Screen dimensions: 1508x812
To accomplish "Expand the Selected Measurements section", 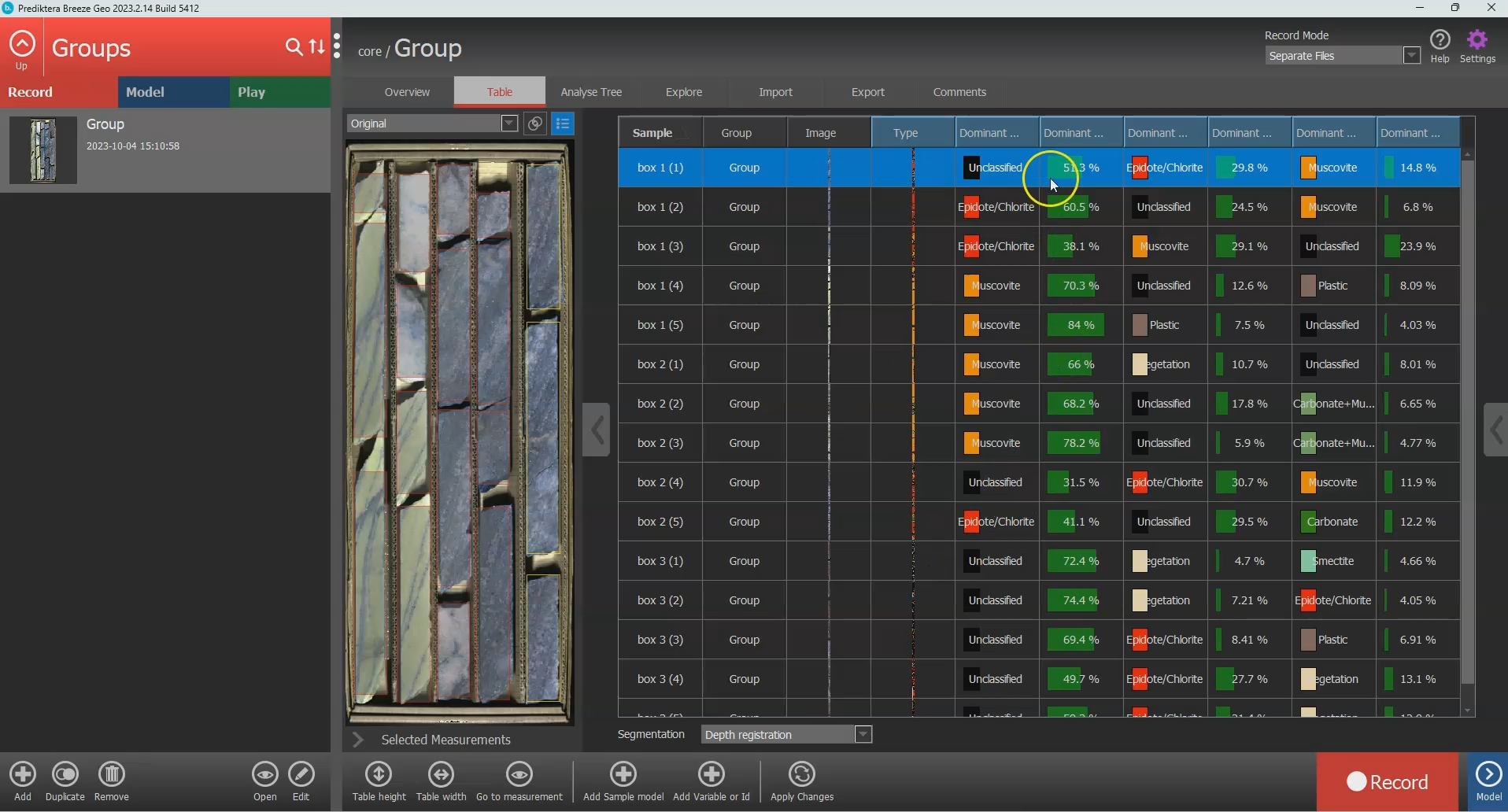I will (359, 740).
